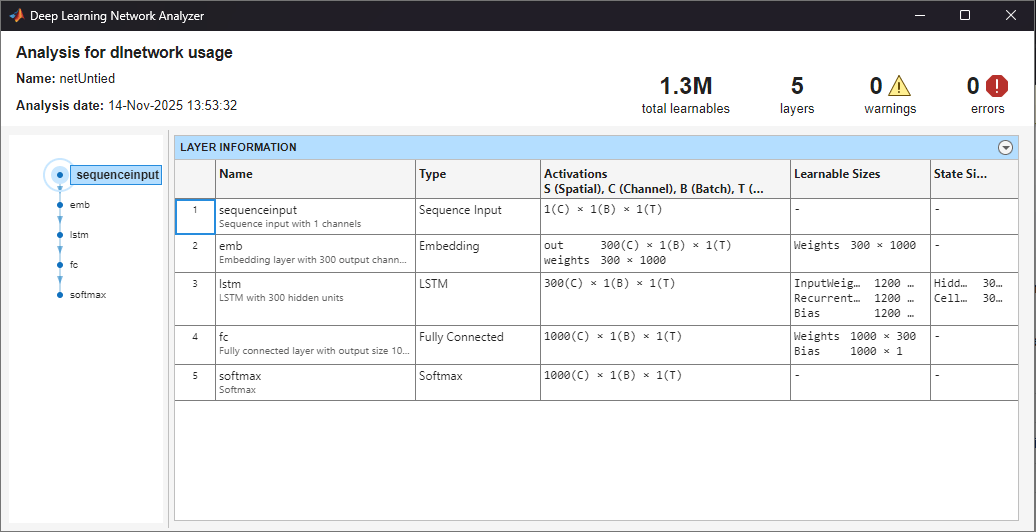
Task: Click the sequenceinput name cell in table
Action: [x=315, y=216]
